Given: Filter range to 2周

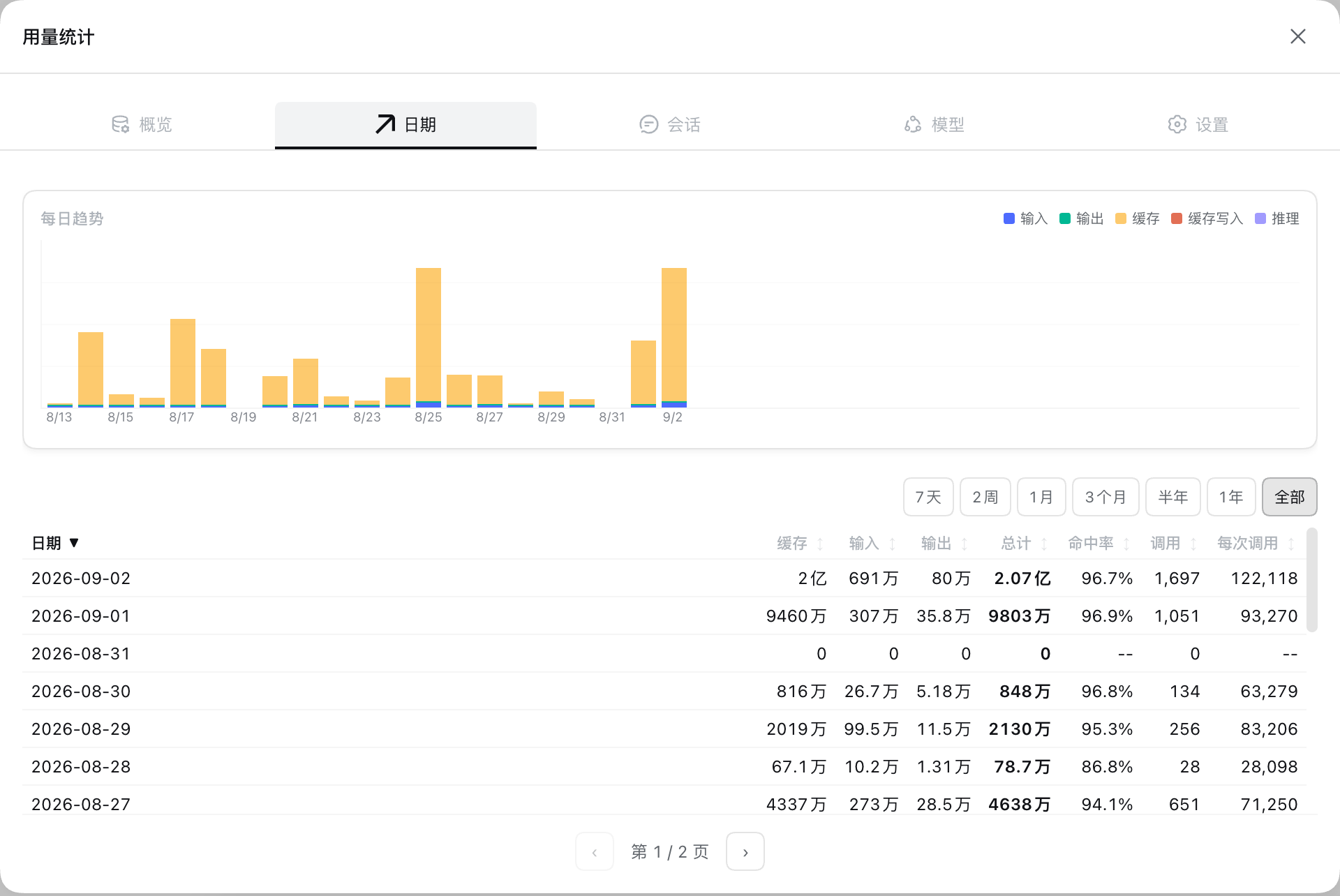Looking at the screenshot, I should tap(985, 497).
